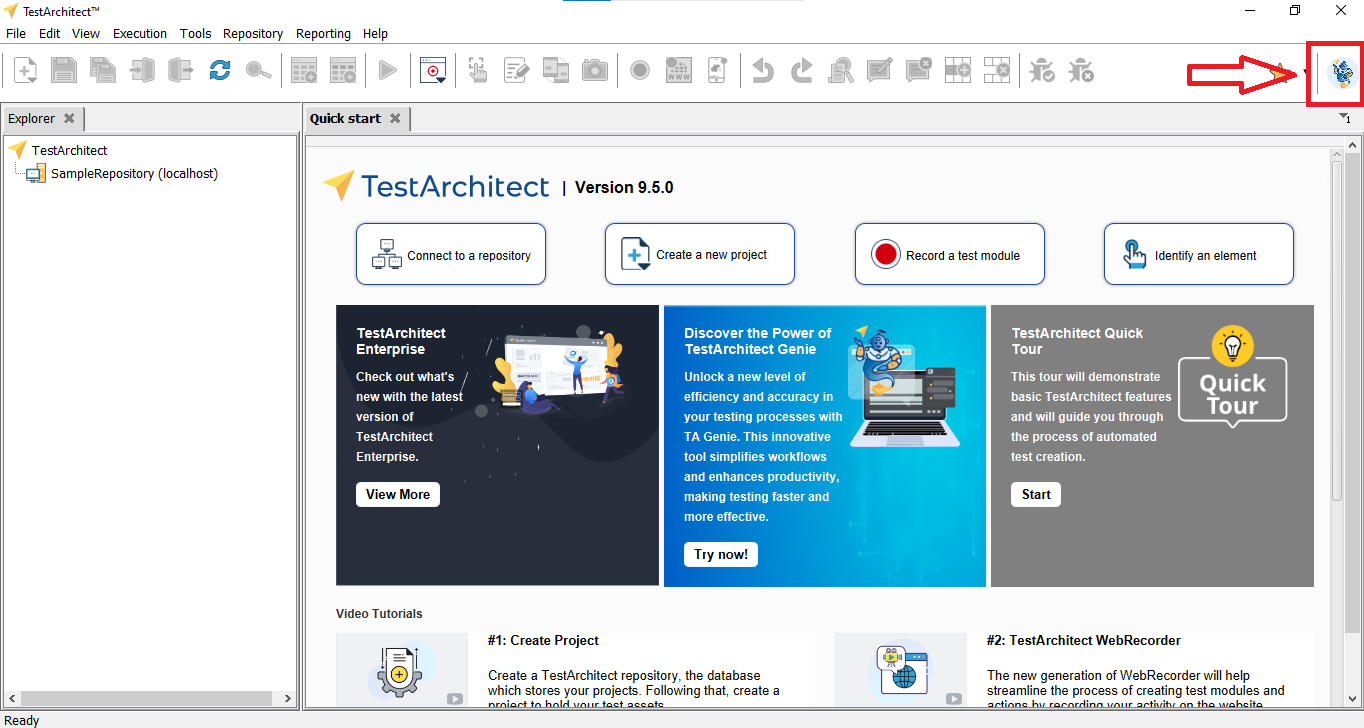
Task: Click the two mobile devices toolbar icon
Action: (x=556, y=70)
